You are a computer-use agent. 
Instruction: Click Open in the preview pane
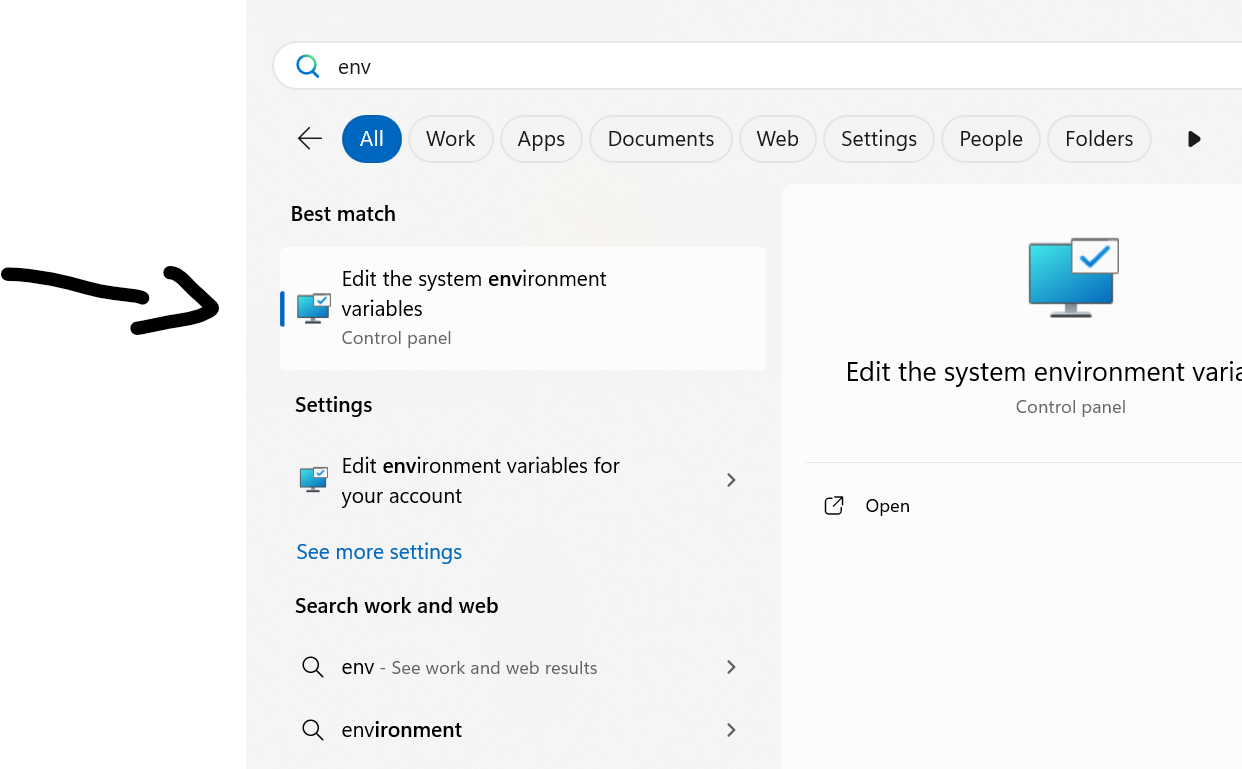click(887, 506)
